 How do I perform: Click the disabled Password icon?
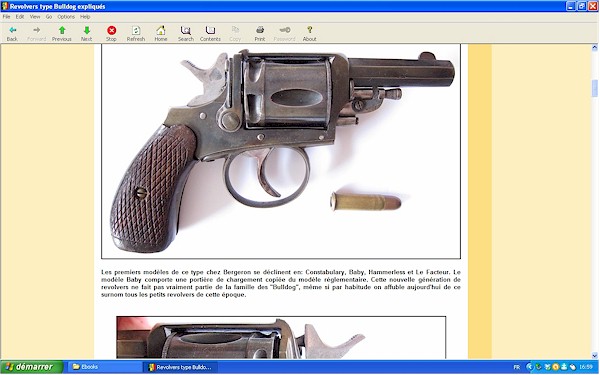pyautogui.click(x=284, y=30)
